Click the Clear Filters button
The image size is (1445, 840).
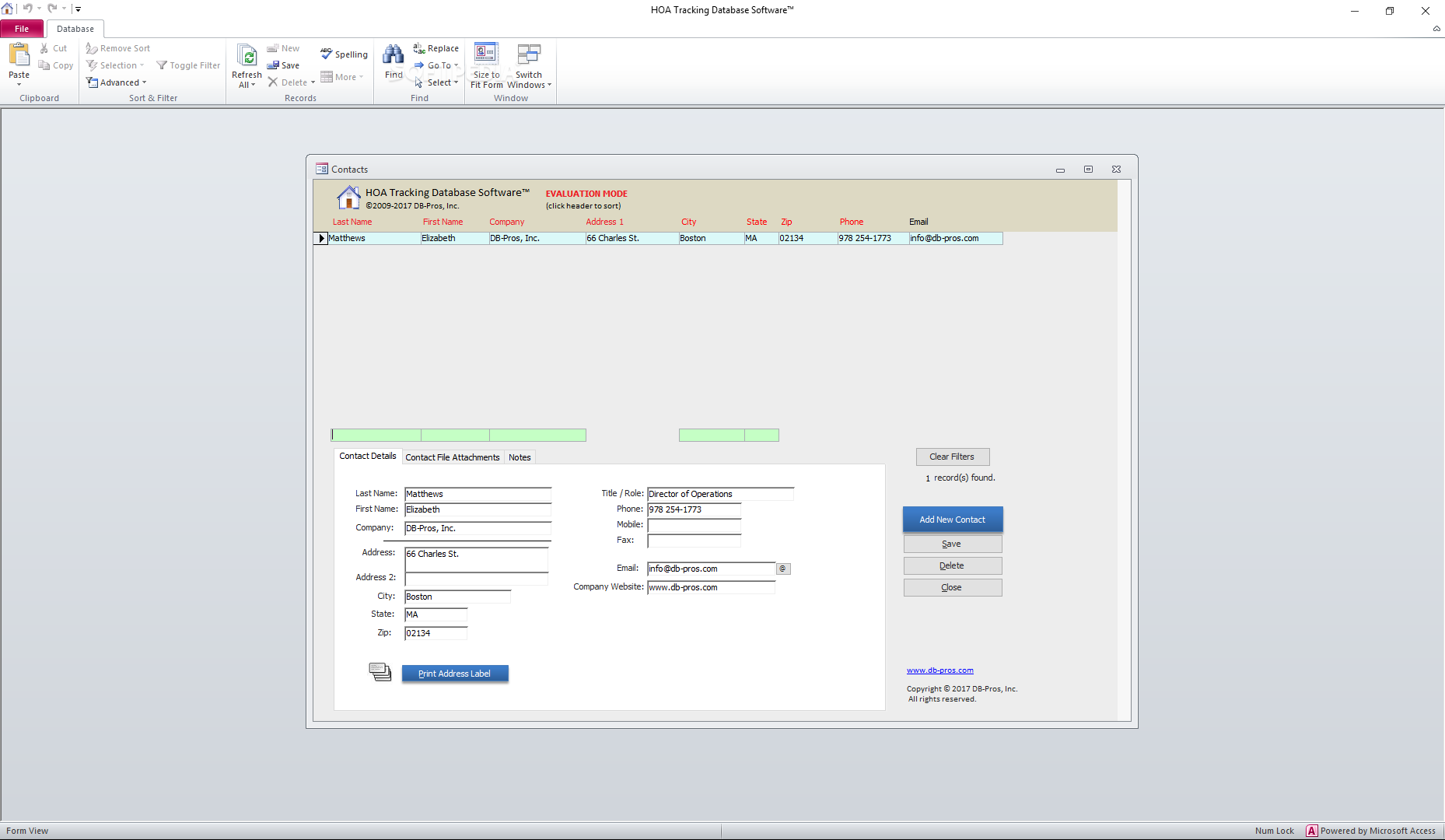point(952,457)
